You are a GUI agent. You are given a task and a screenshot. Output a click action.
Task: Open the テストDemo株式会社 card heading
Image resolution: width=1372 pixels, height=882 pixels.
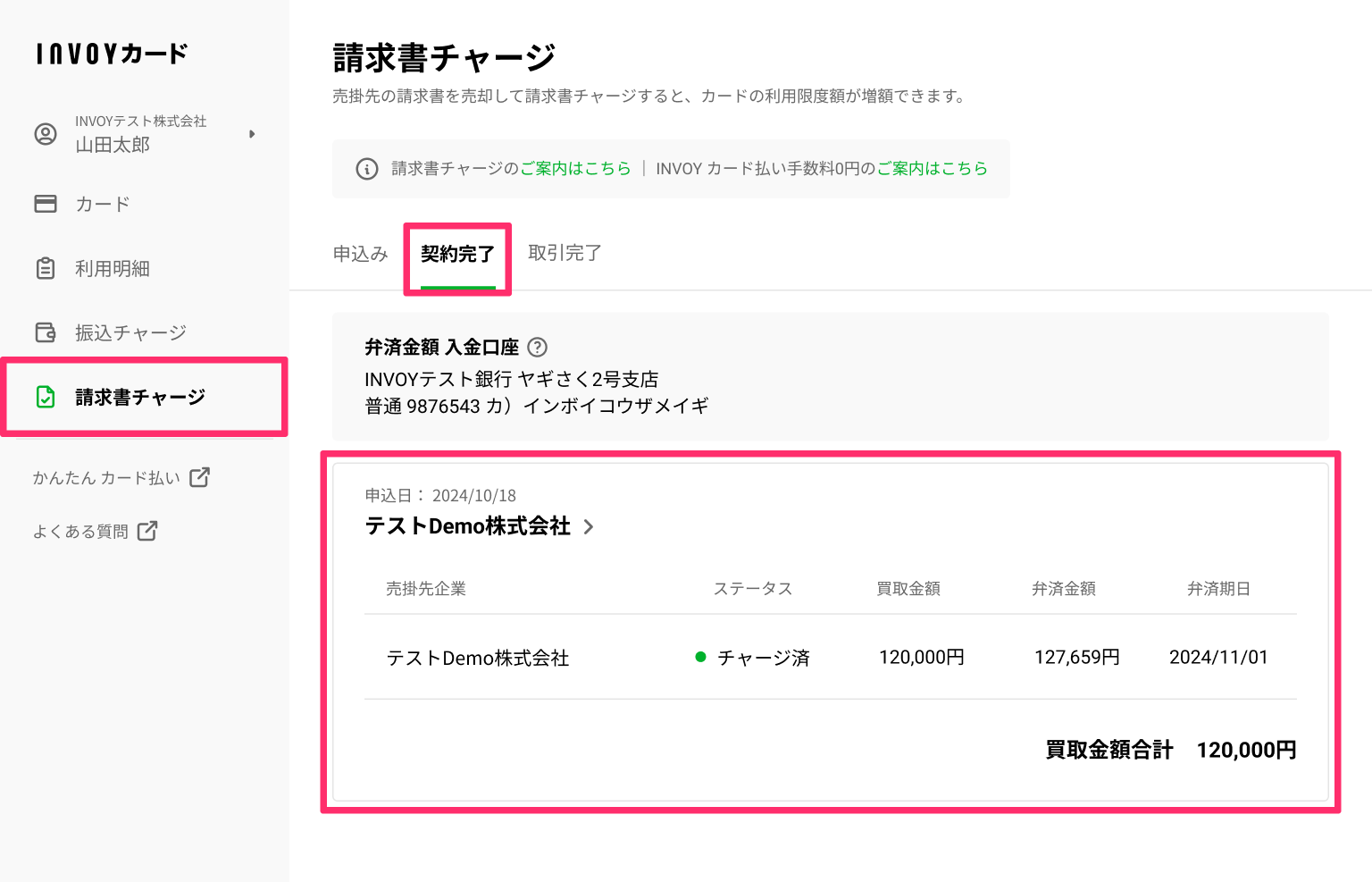click(468, 525)
